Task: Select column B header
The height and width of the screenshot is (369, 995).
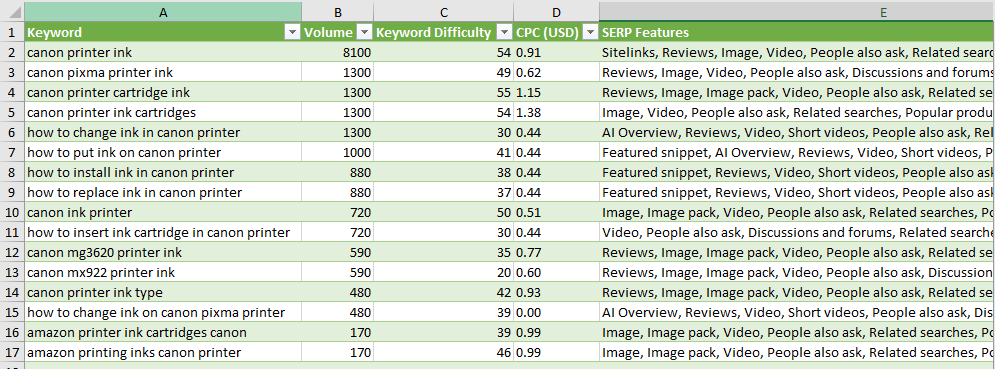Action: click(338, 12)
